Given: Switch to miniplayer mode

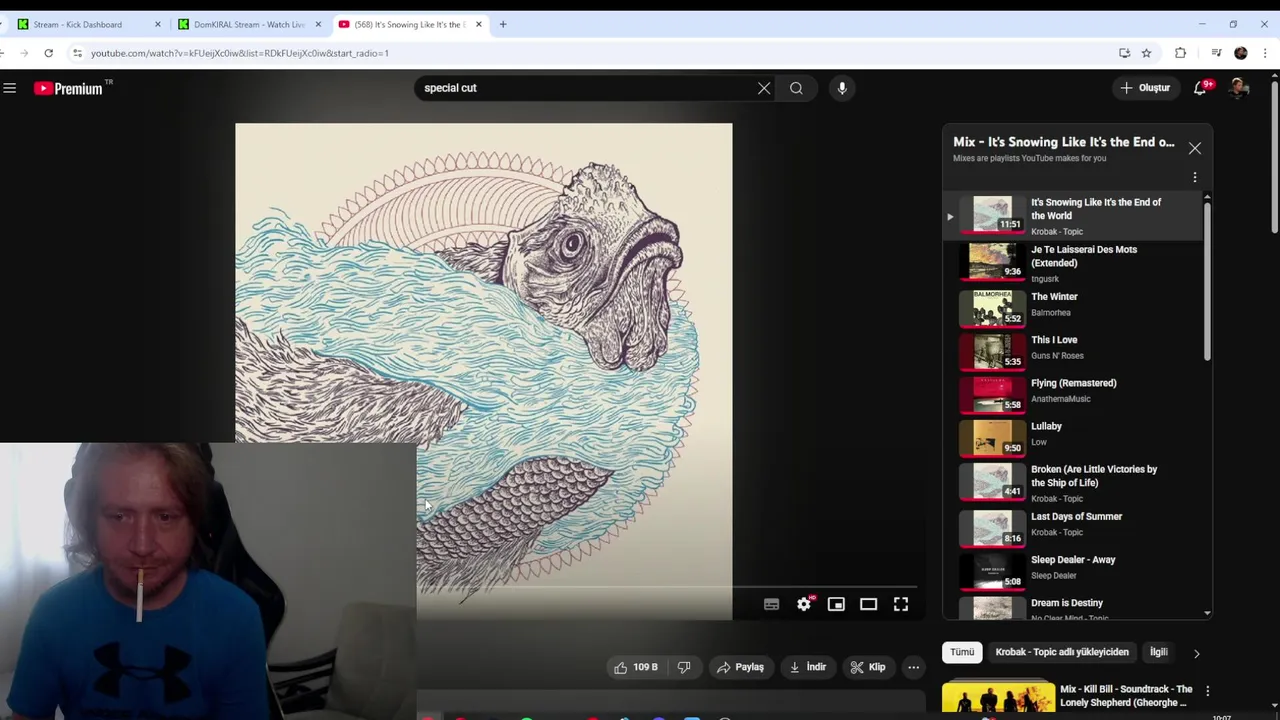Looking at the screenshot, I should coord(836,604).
